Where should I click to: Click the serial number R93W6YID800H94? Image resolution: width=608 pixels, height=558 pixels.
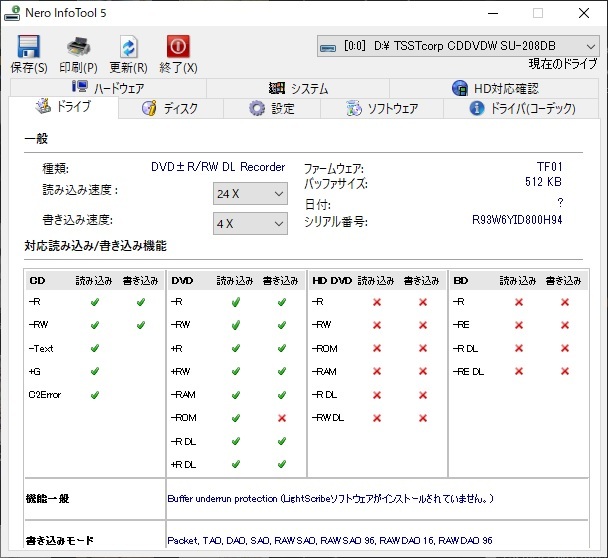click(517, 220)
